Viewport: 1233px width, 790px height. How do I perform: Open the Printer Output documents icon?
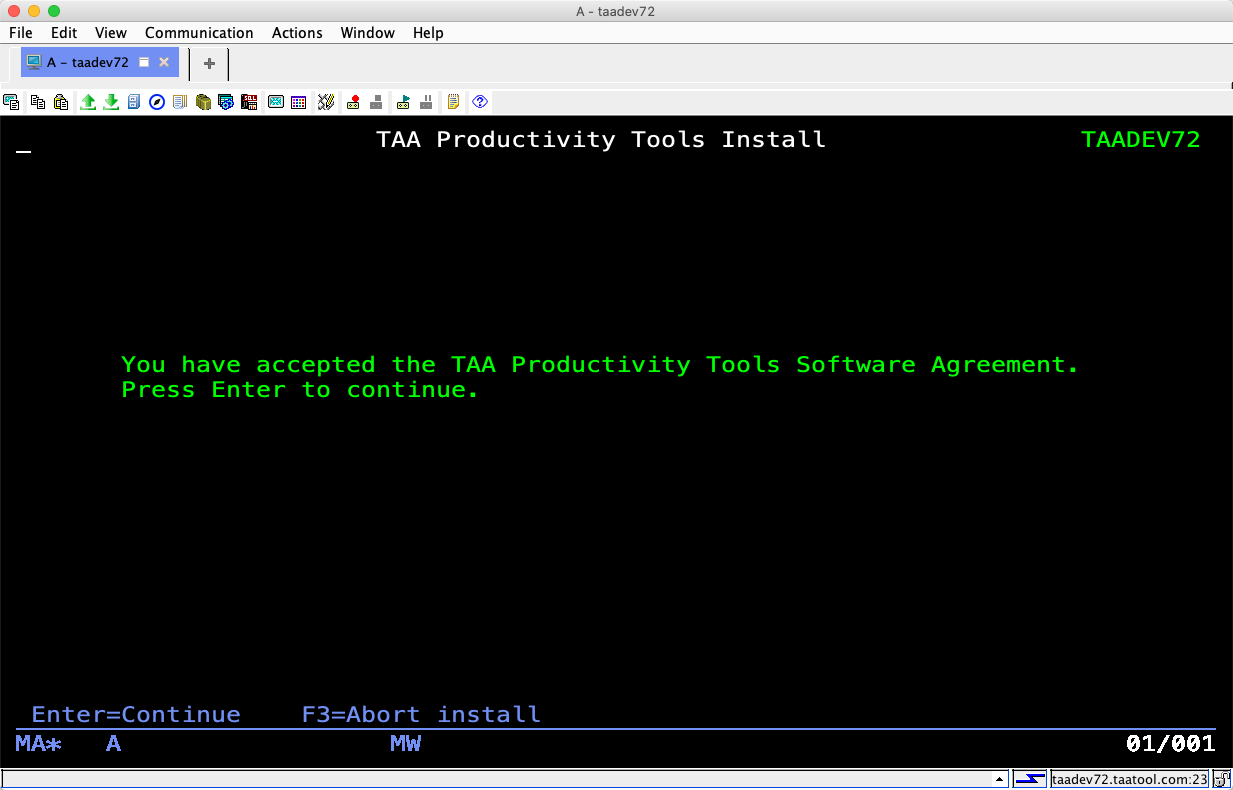pos(180,102)
